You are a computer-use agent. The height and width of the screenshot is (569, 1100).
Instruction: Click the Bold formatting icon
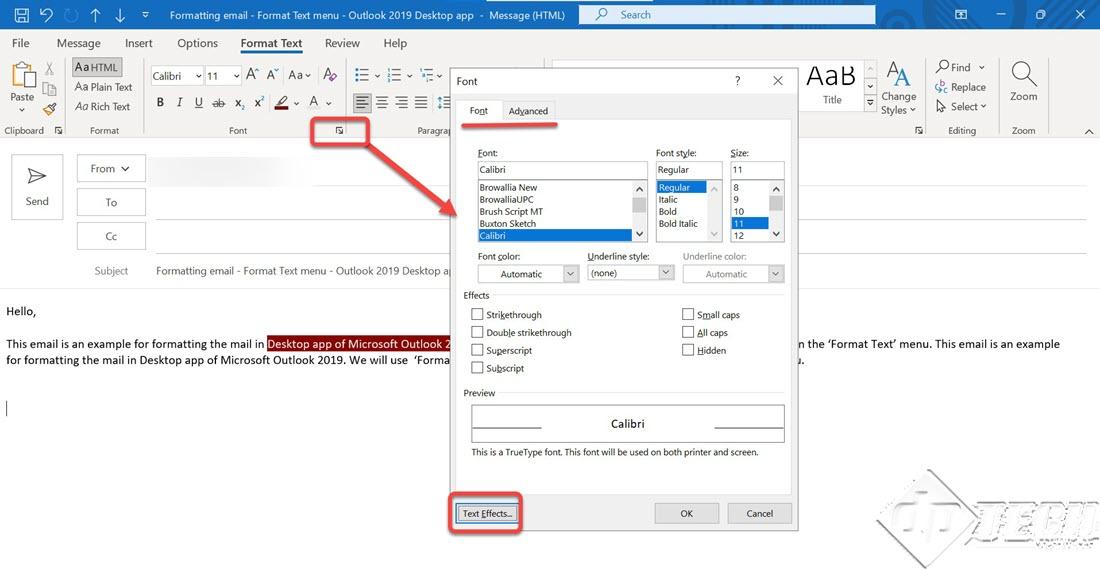160,103
